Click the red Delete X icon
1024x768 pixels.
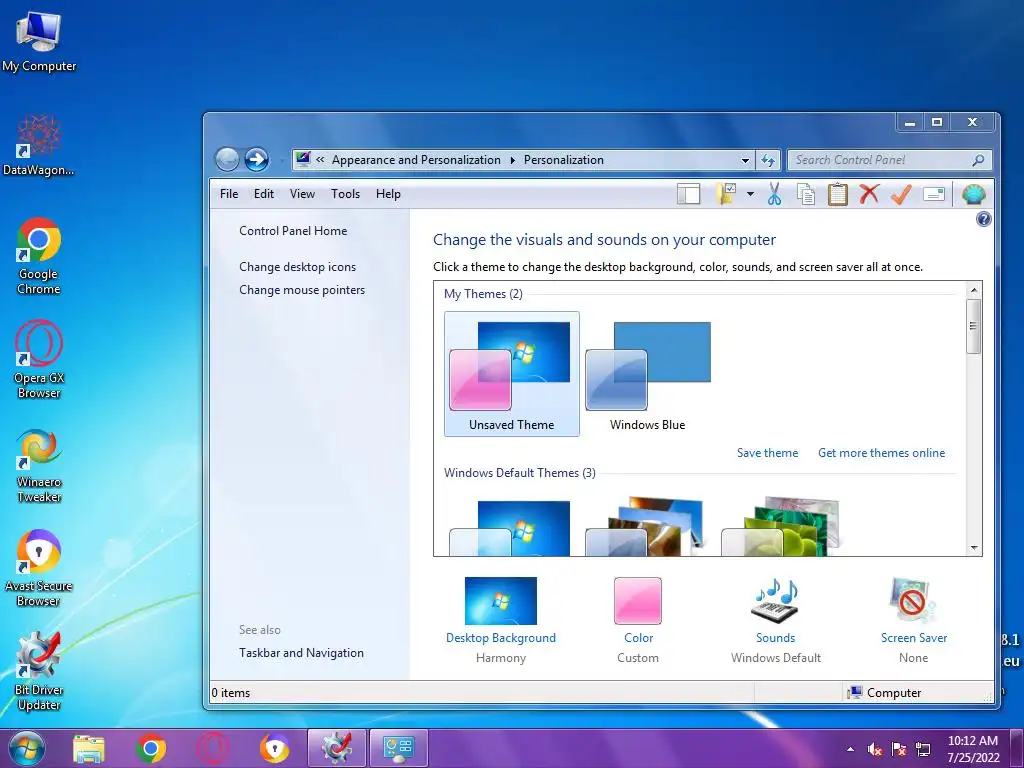pos(869,194)
